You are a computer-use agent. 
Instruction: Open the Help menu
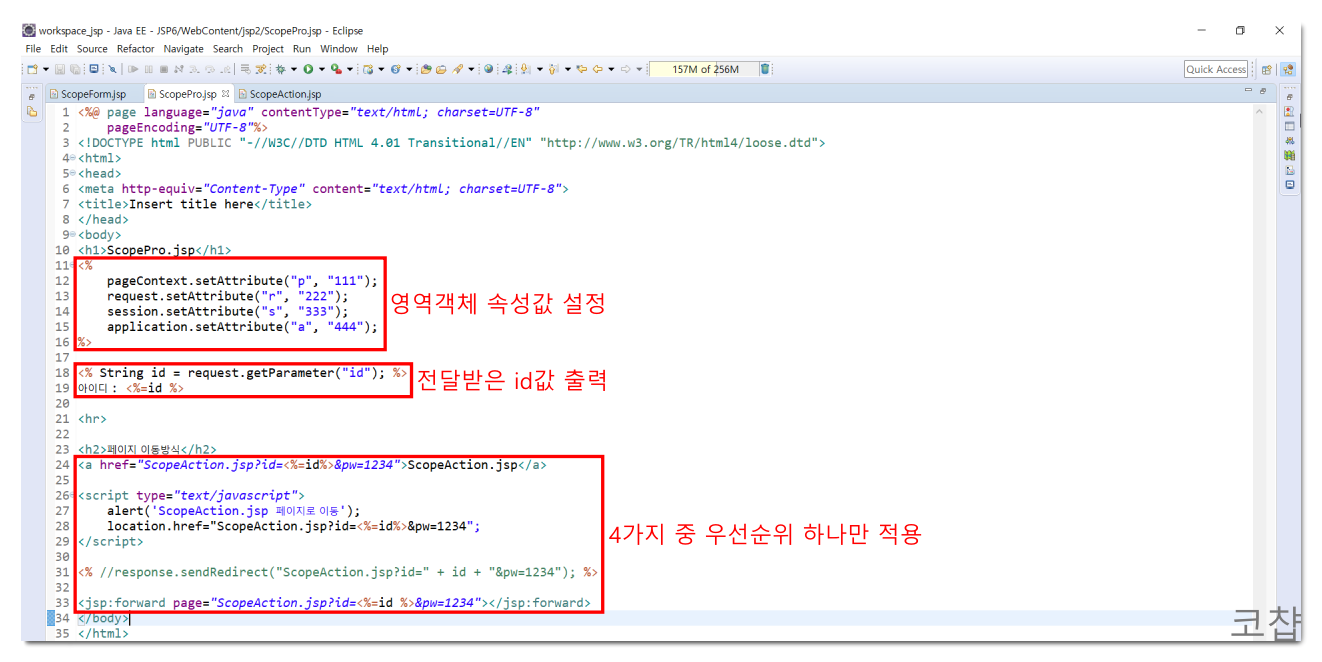[377, 48]
